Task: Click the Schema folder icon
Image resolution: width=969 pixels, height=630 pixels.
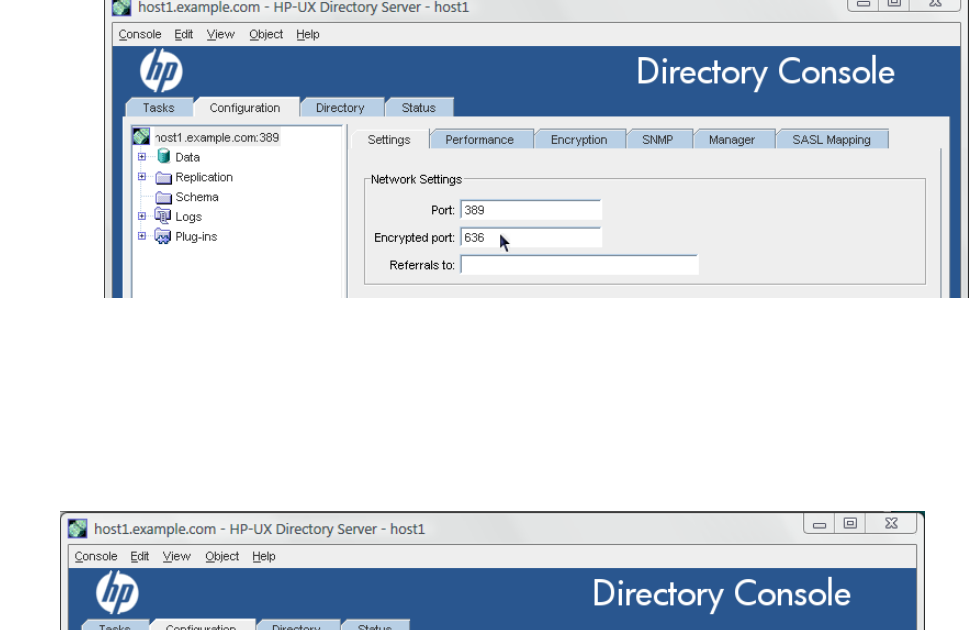Action: (x=164, y=197)
